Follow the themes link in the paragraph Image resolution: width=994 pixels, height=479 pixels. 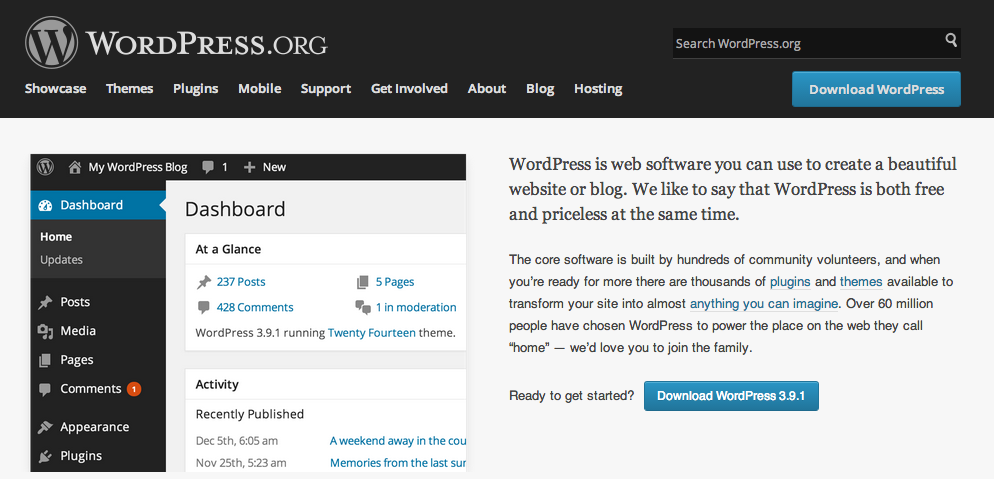click(861, 282)
